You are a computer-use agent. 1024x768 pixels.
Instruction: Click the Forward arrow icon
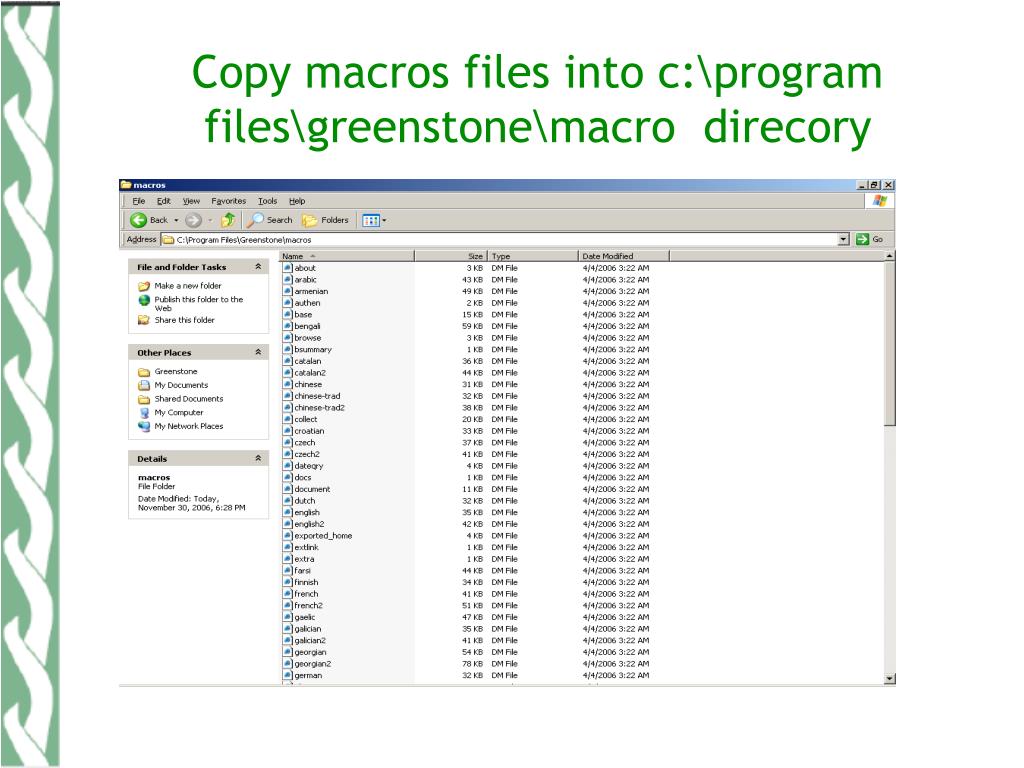(193, 220)
